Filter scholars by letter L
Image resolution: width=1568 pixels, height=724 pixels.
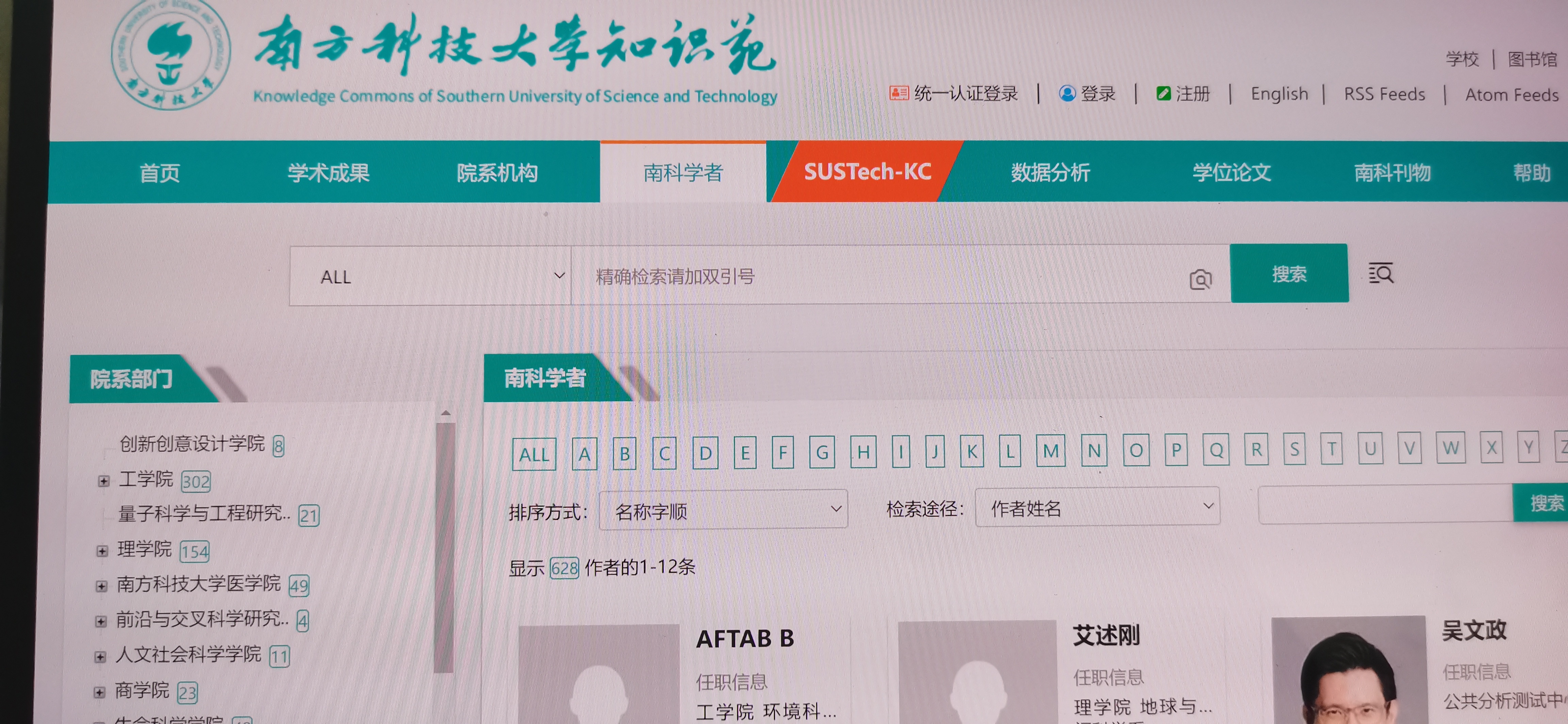pyautogui.click(x=1010, y=451)
